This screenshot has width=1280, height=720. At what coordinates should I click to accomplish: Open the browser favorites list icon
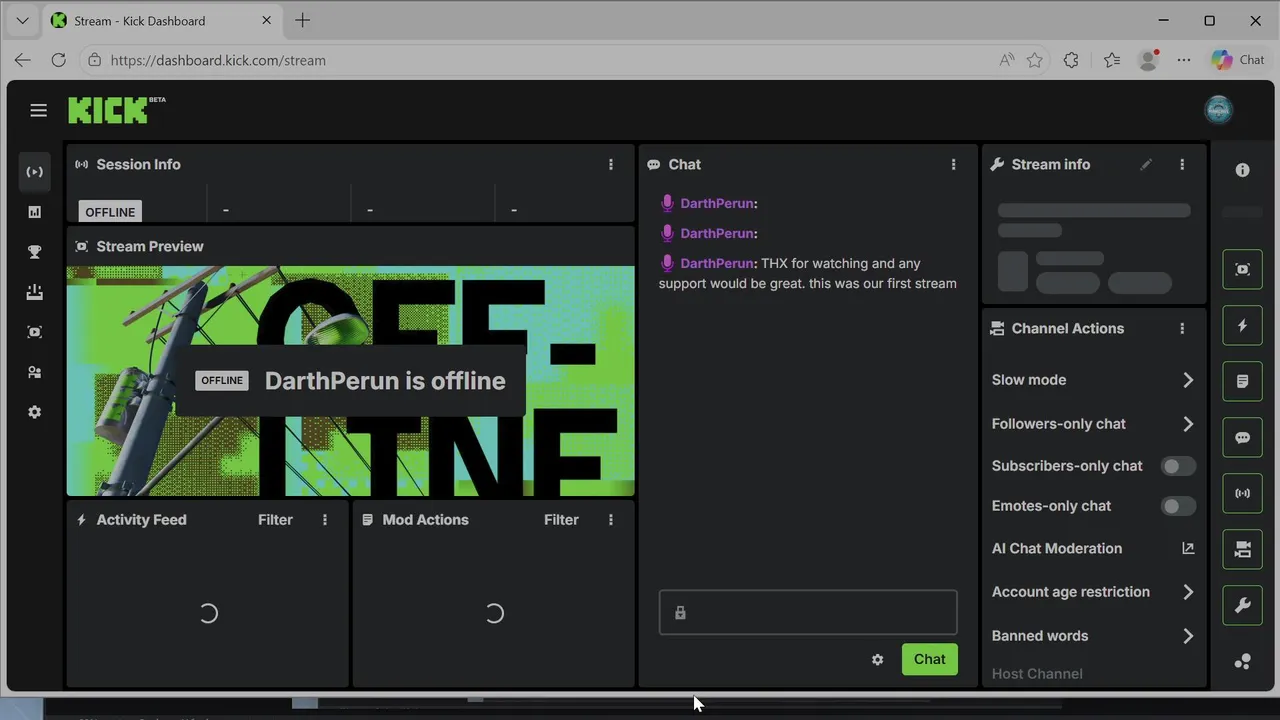pos(1112,60)
